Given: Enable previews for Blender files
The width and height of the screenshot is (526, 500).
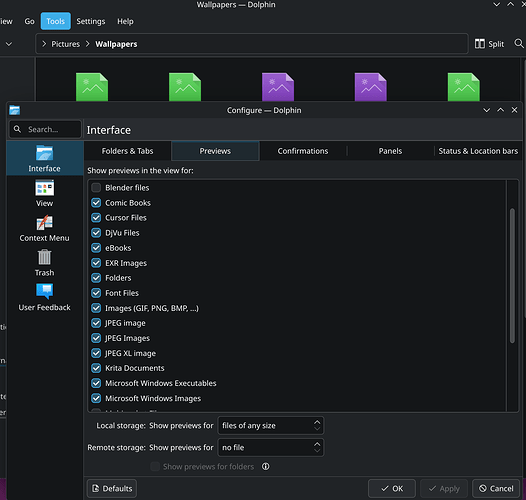Looking at the screenshot, I should coord(96,188).
